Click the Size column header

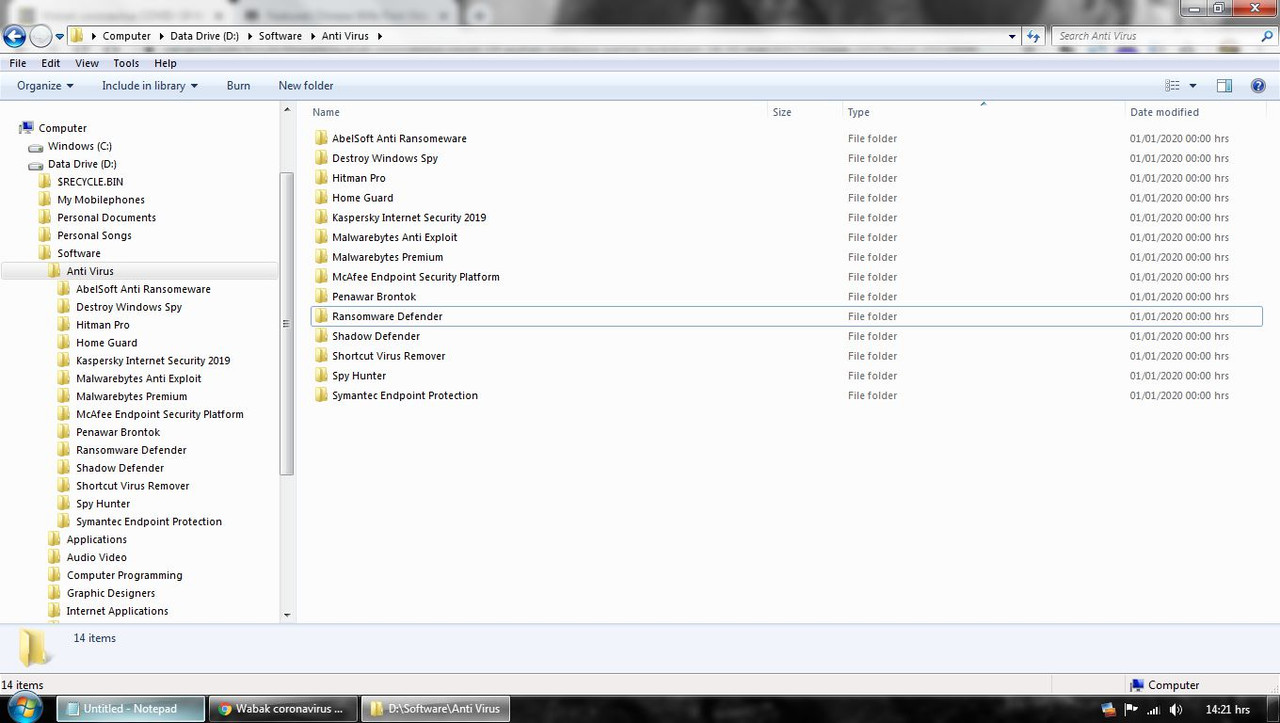point(782,112)
